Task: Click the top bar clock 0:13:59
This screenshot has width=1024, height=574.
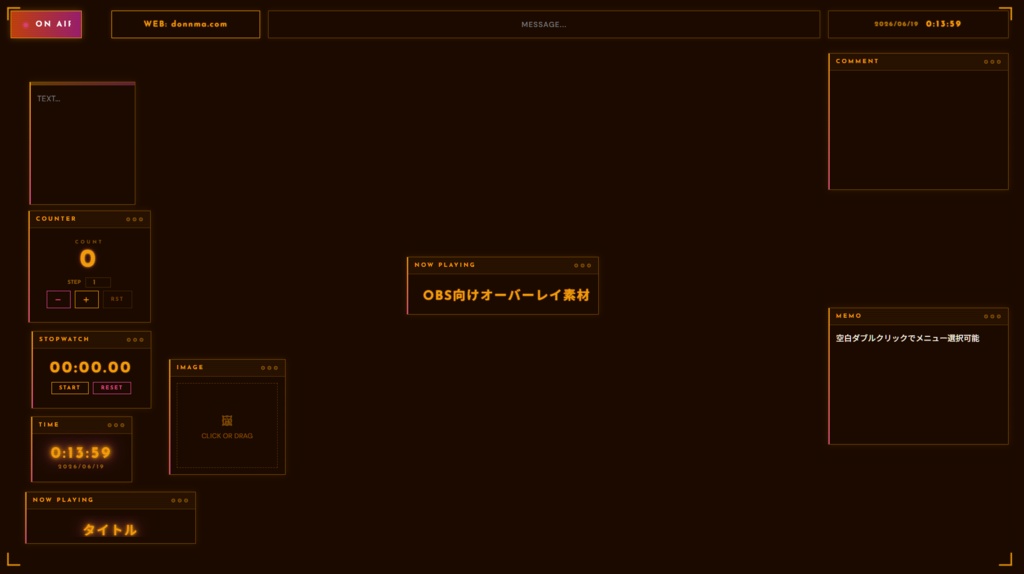Action: coord(943,24)
